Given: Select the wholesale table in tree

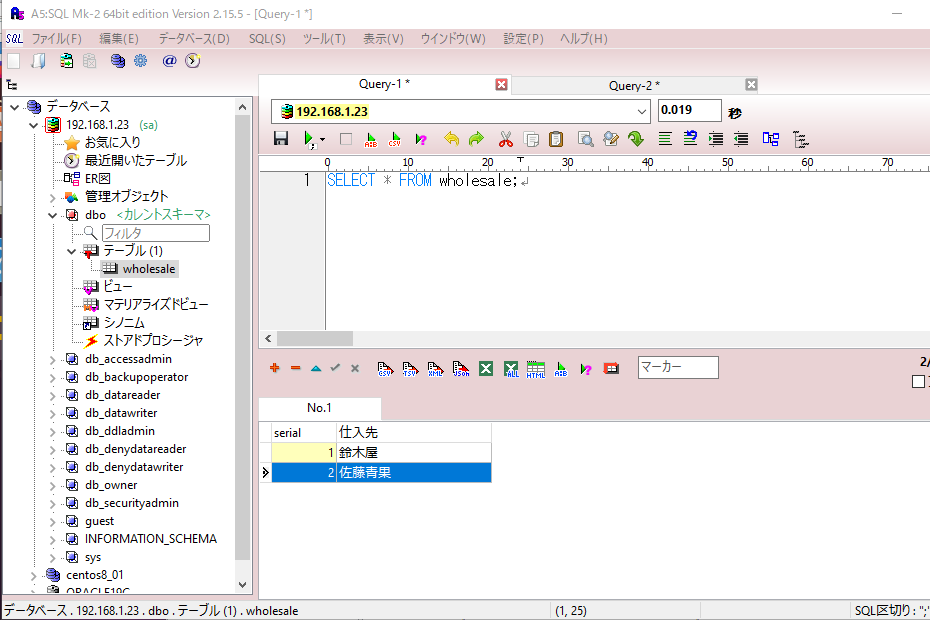Looking at the screenshot, I should (148, 269).
